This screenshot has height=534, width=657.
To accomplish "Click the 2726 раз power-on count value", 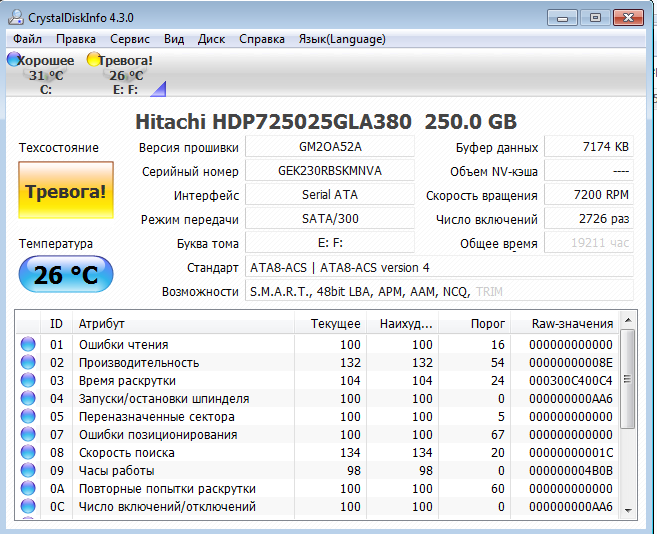I will click(589, 218).
